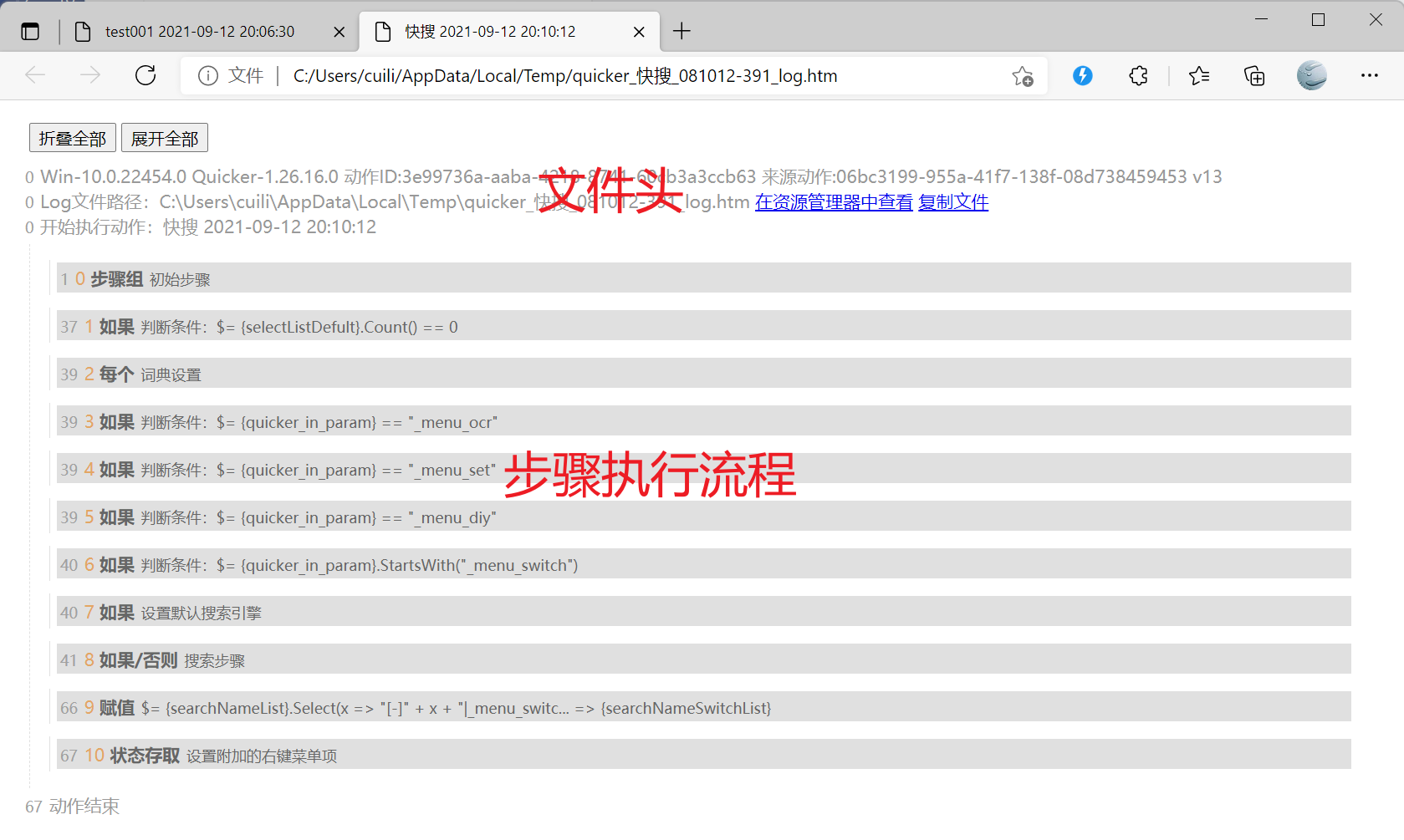Expand the 每个 词典设置 step row
This screenshot has height=840, width=1404.
tap(704, 374)
